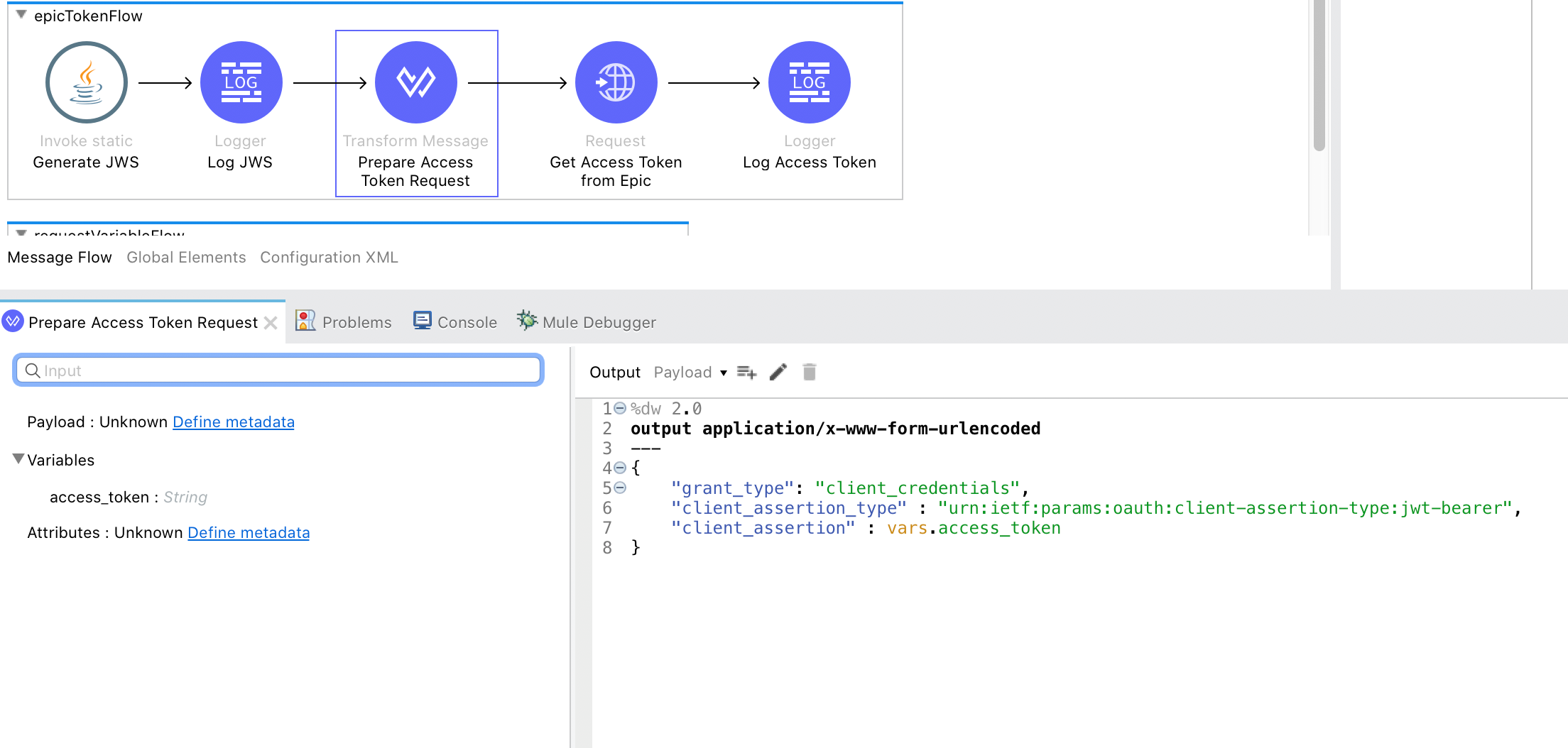Click the pencil edit target icon
Viewport: 1568px width, 748px height.
(x=778, y=372)
